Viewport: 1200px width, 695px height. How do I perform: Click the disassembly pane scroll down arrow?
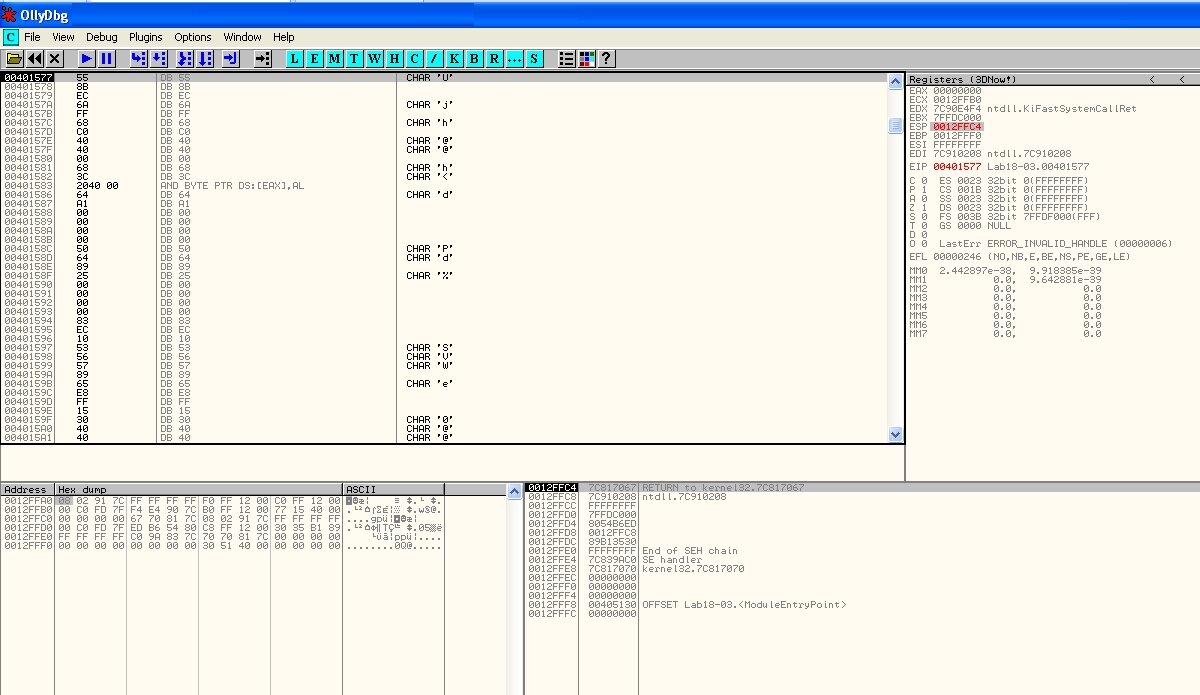click(x=895, y=435)
